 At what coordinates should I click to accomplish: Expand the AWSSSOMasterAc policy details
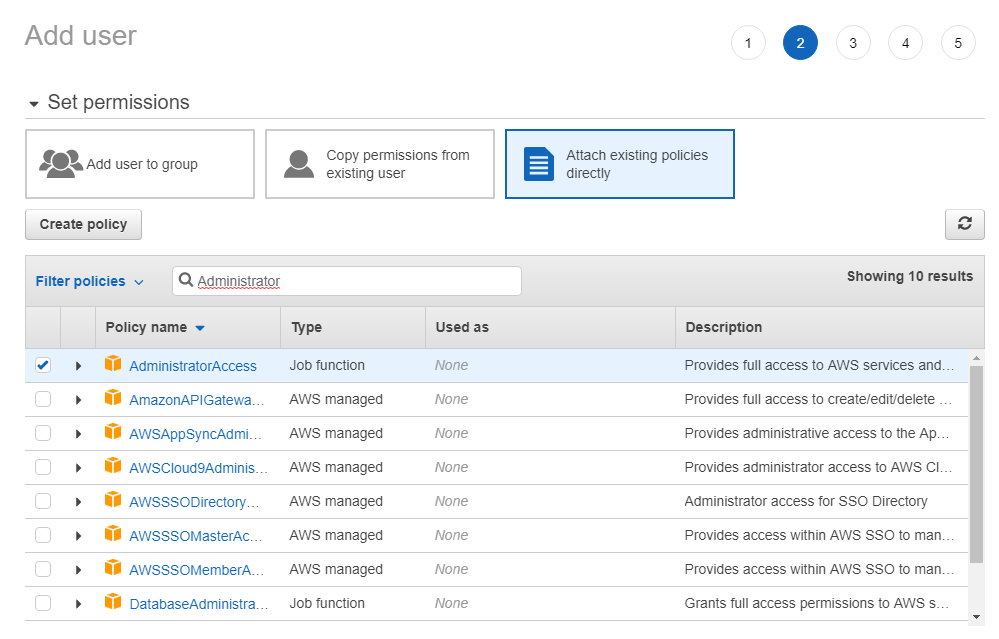[78, 536]
